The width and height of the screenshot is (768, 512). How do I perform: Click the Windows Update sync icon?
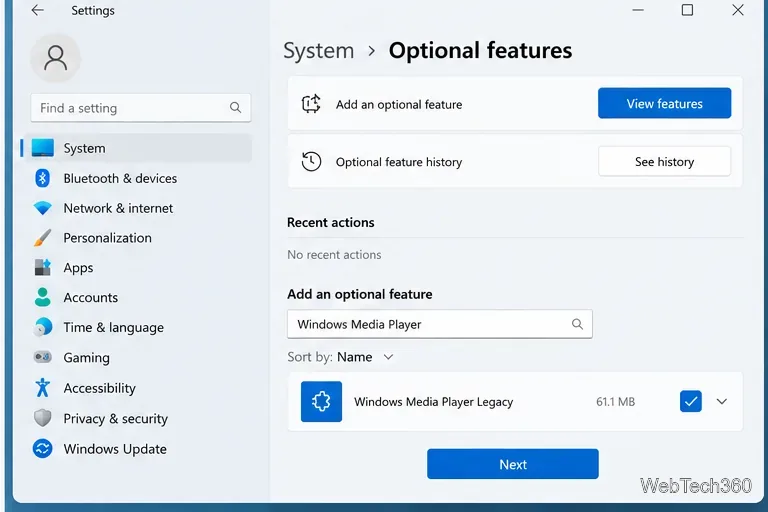(x=43, y=448)
